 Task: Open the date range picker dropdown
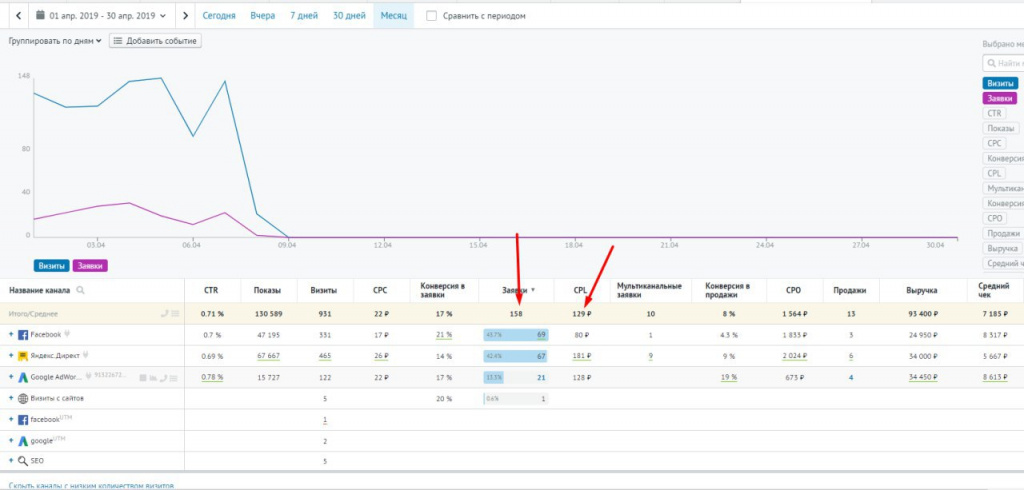pos(100,16)
